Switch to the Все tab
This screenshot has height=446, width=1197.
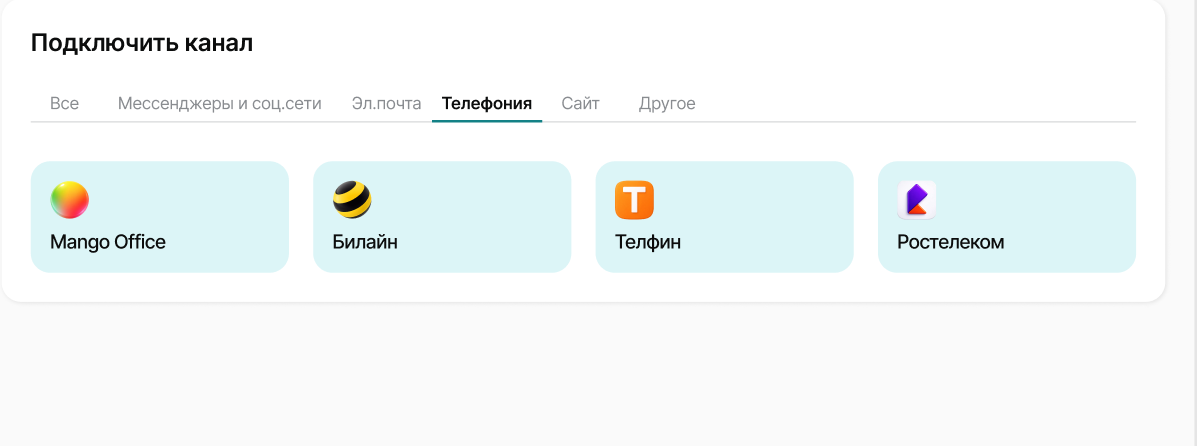click(64, 103)
